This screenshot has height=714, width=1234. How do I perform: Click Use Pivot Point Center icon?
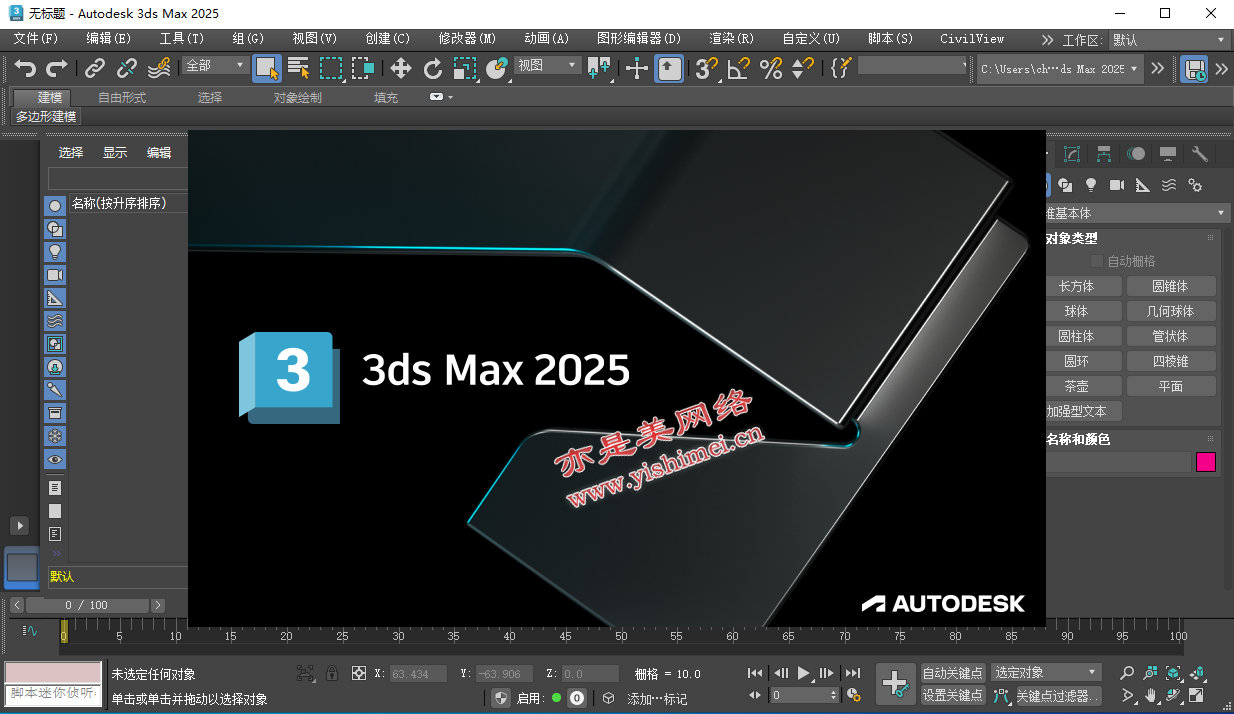[599, 68]
